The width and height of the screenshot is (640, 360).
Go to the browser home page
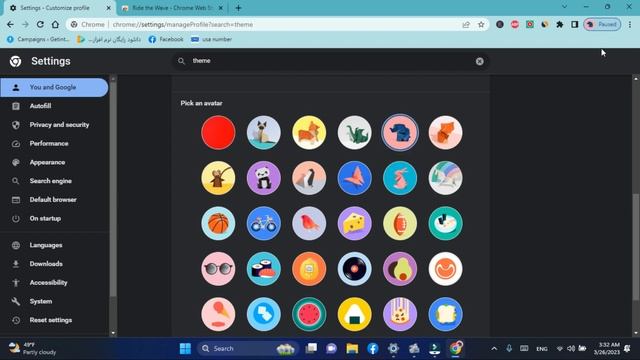click(x=55, y=24)
